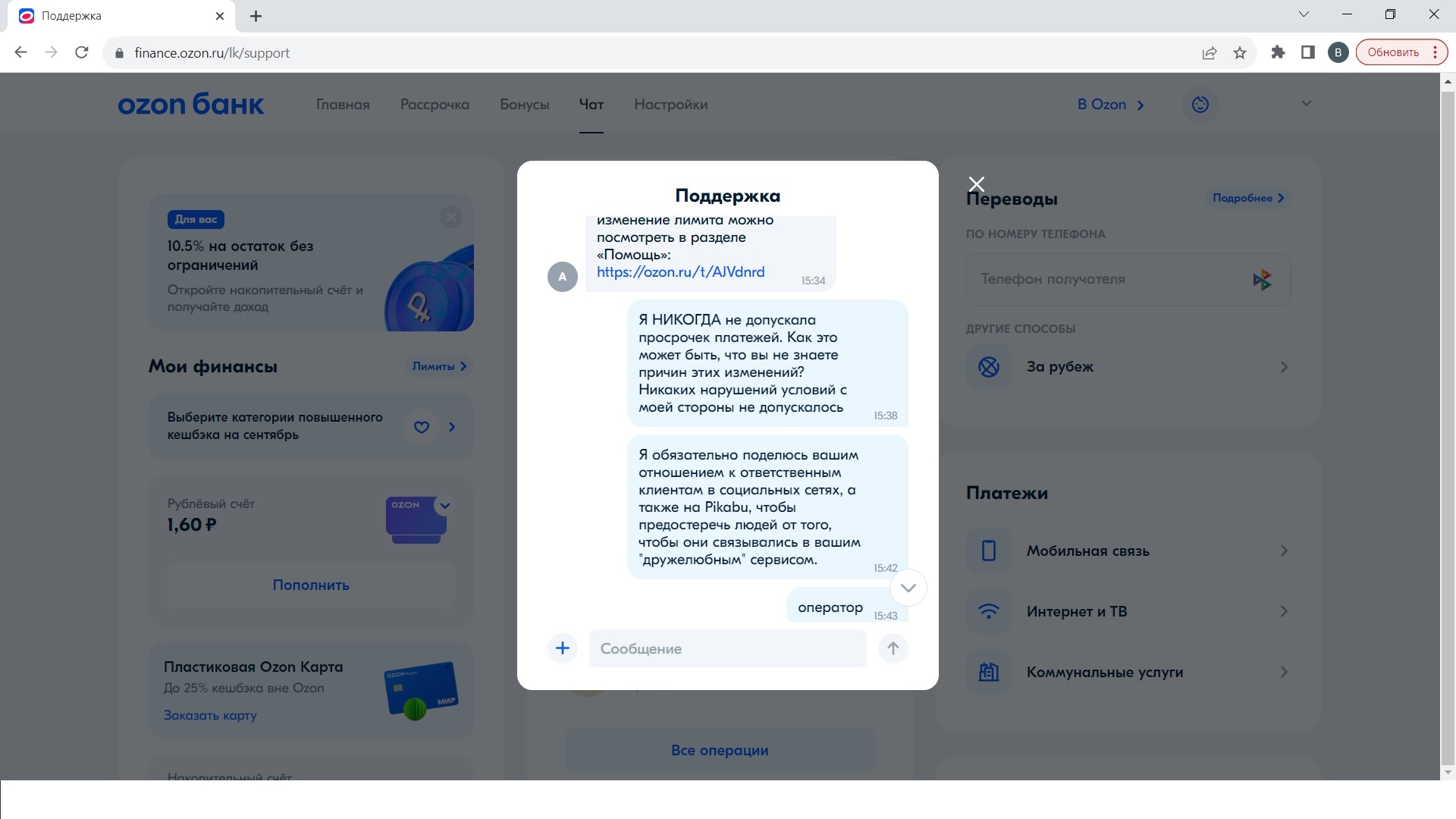The image size is (1456, 819).
Task: Click Заказать карту link
Action: [x=210, y=715]
